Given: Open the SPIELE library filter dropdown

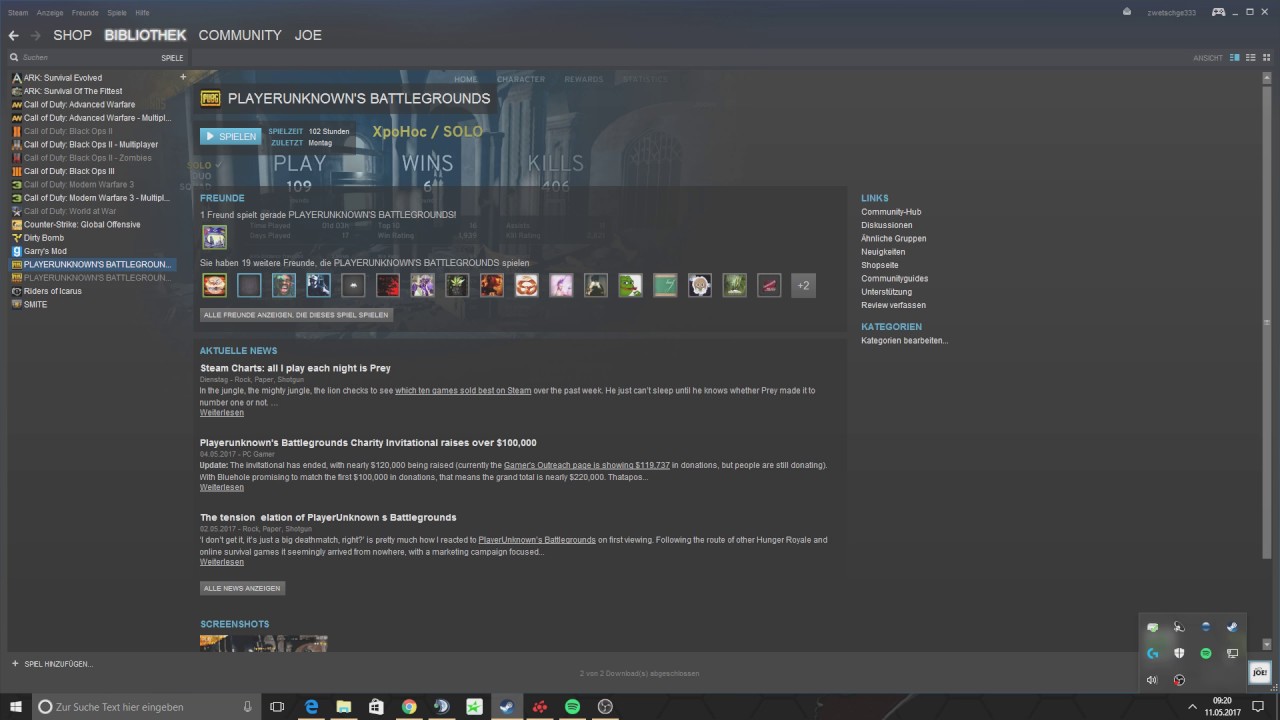Looking at the screenshot, I should 172,58.
